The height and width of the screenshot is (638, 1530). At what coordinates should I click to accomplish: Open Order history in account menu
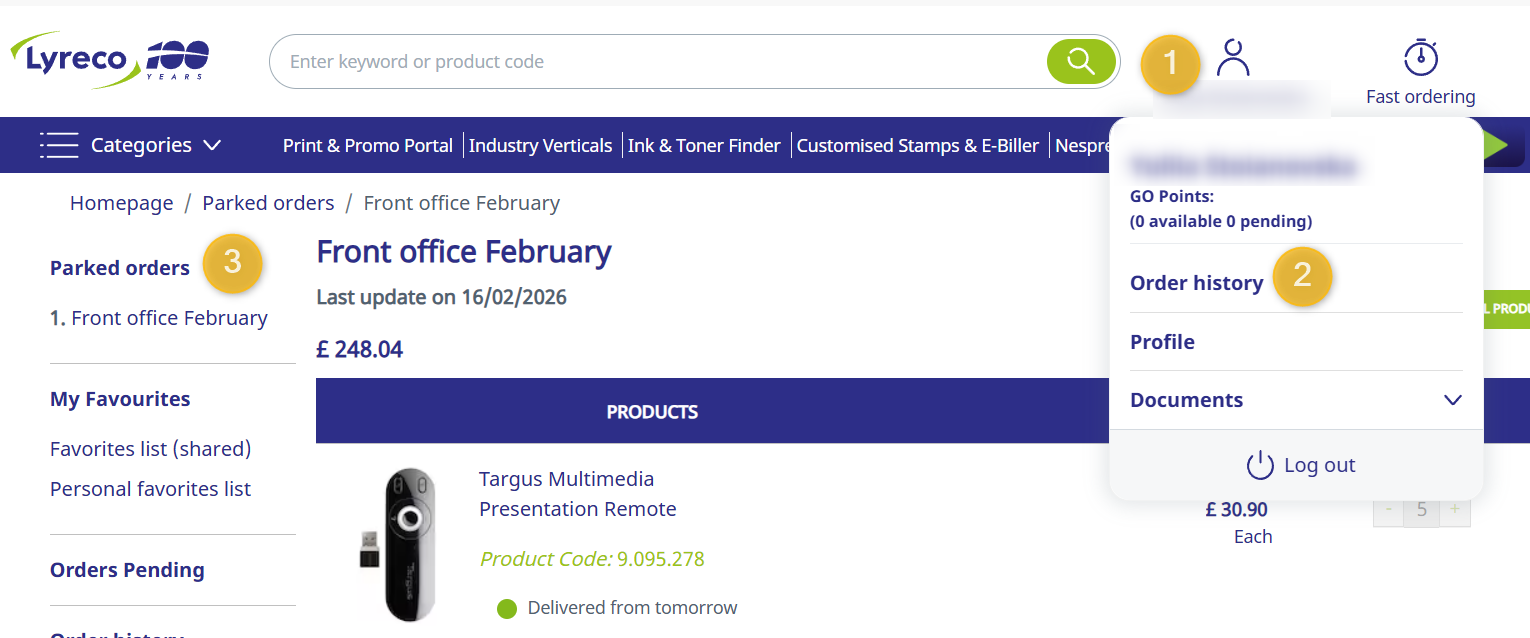pos(1196,283)
